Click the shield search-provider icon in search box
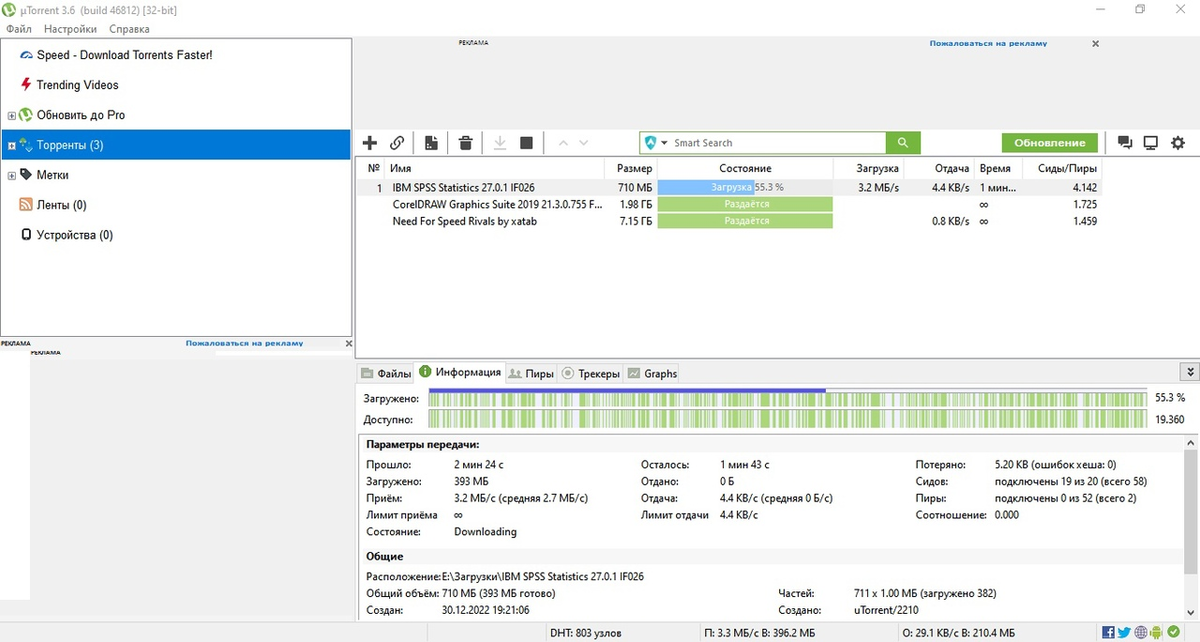1200x642 pixels. (651, 143)
